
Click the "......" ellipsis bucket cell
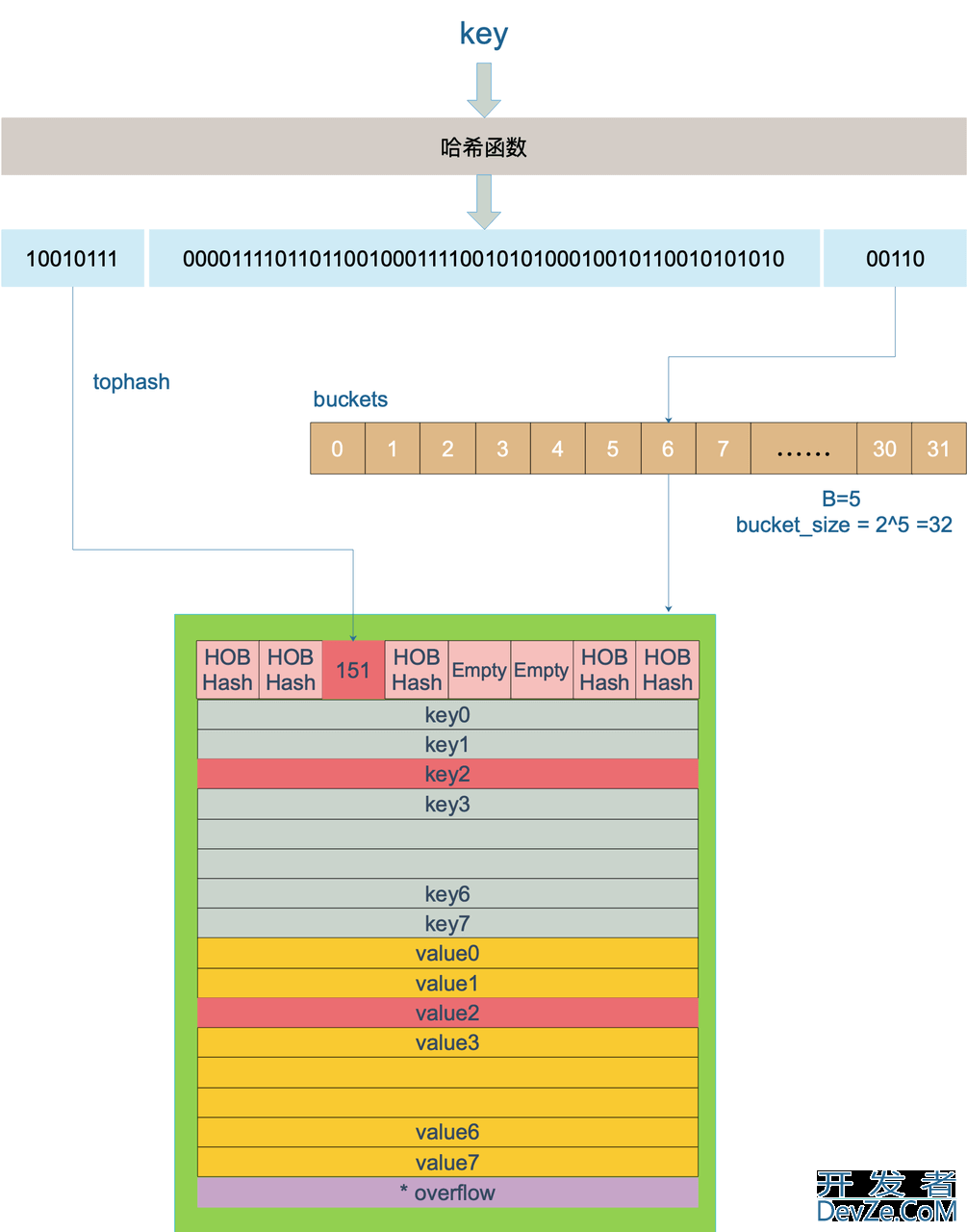[x=803, y=449]
